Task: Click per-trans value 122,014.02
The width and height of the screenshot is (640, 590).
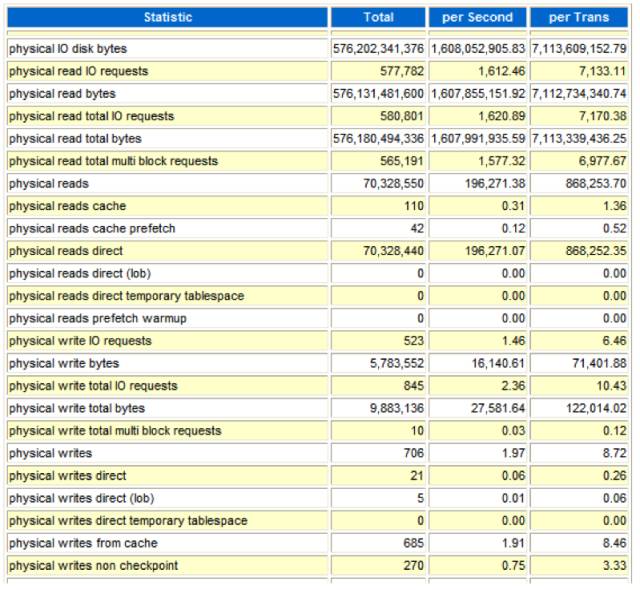Action: [x=596, y=408]
